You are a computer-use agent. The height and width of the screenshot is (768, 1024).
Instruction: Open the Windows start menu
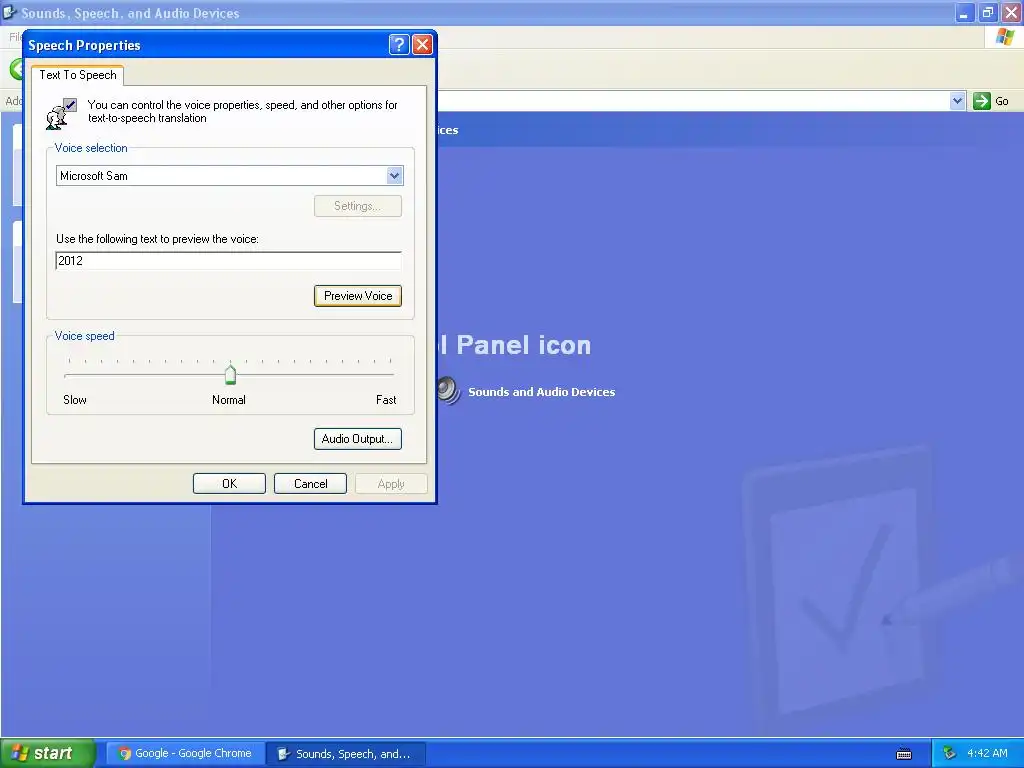click(x=48, y=753)
